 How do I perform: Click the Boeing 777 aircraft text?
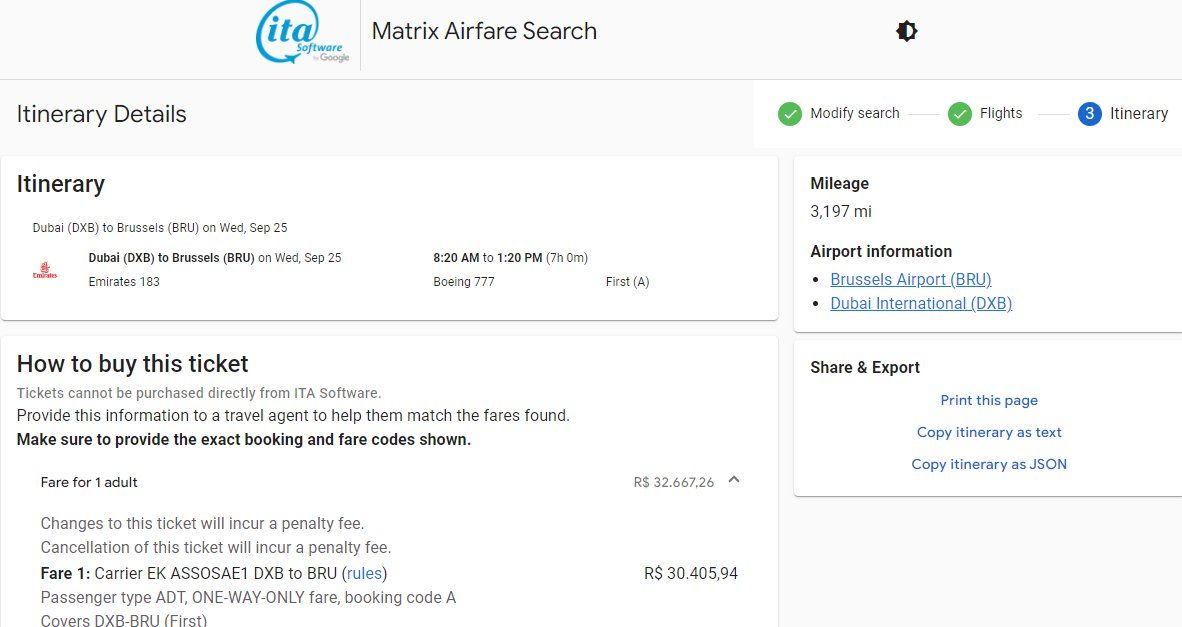pos(464,282)
